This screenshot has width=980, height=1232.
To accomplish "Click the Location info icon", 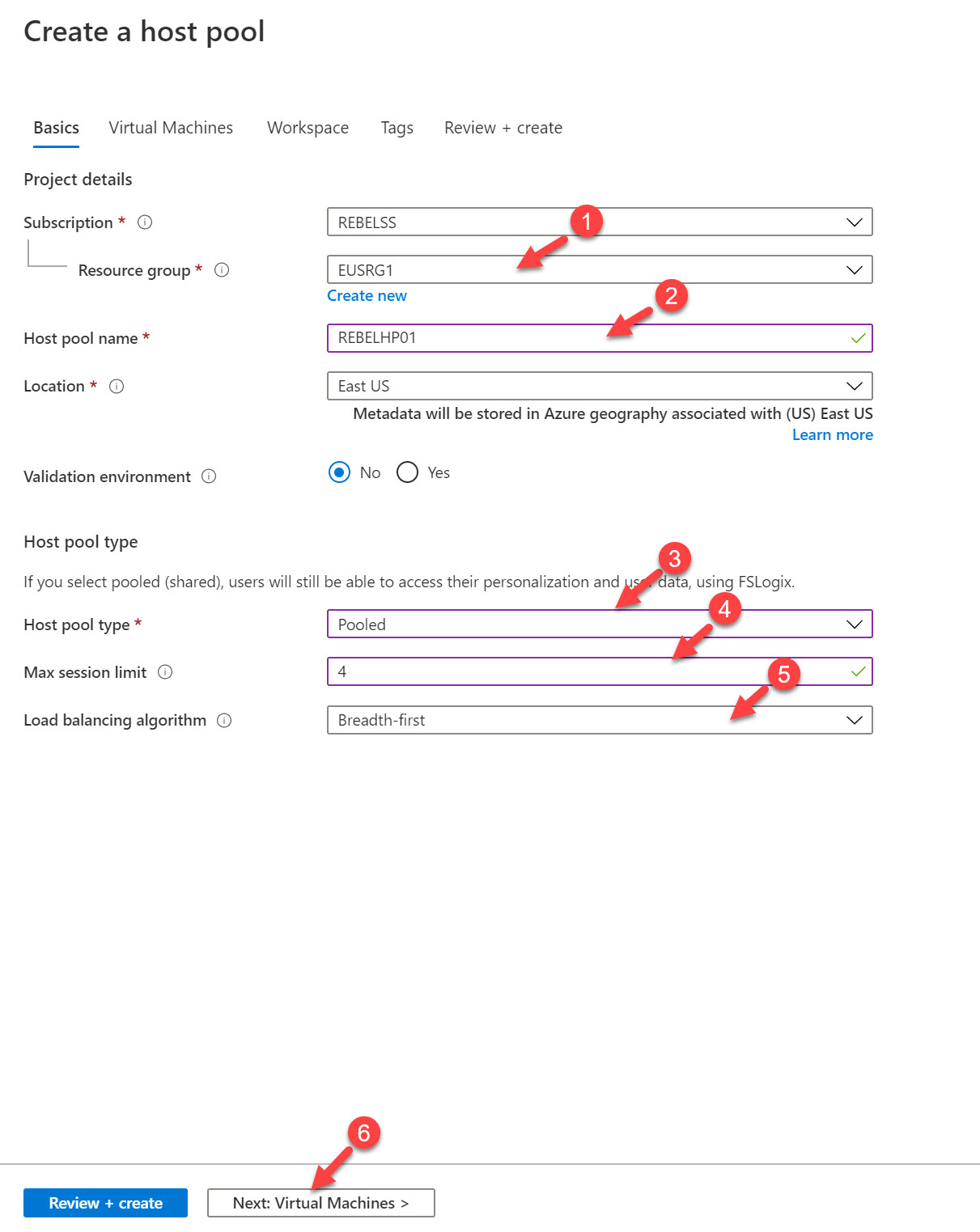I will [117, 386].
